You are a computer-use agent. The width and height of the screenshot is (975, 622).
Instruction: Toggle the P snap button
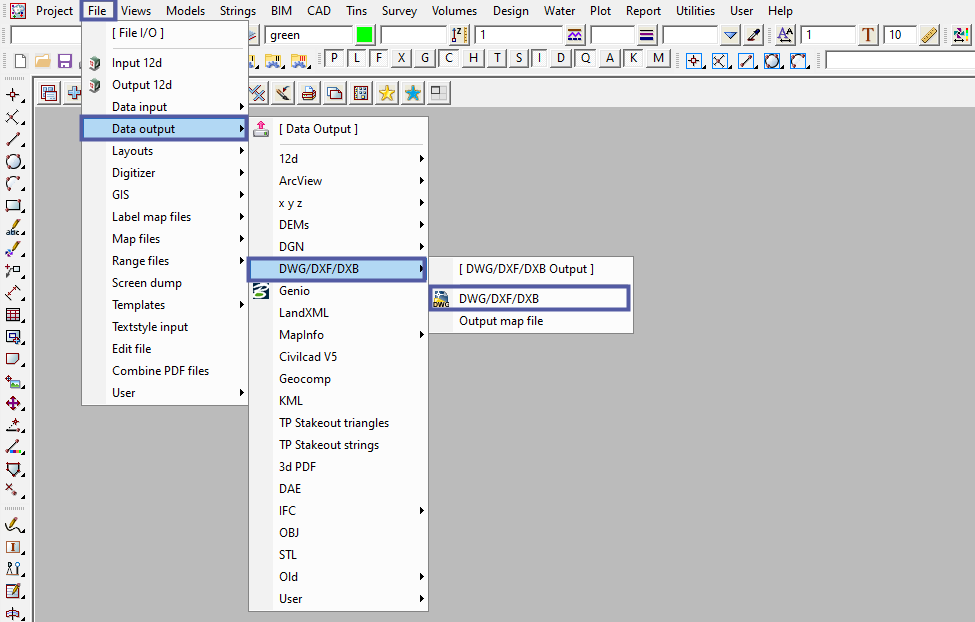pos(332,58)
